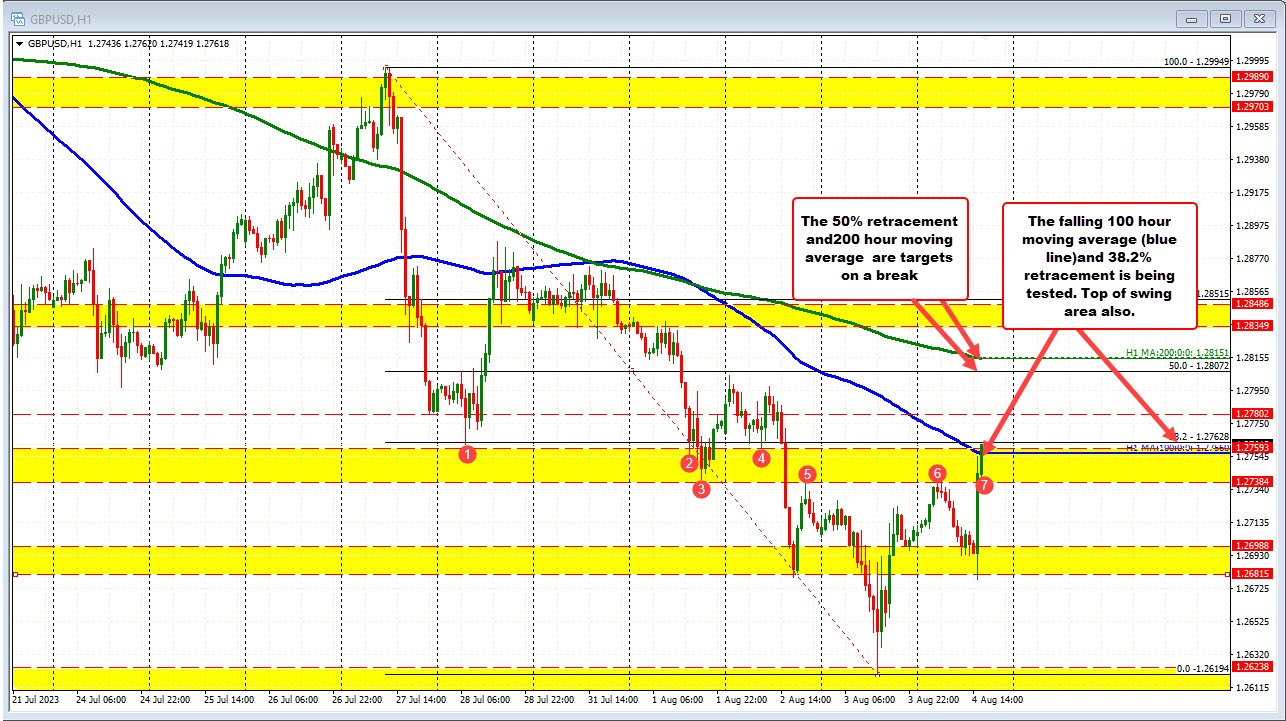Viewport: 1286px width, 721px height.
Task: Click the GBPUSD,H1 title bar label
Action: (62, 18)
